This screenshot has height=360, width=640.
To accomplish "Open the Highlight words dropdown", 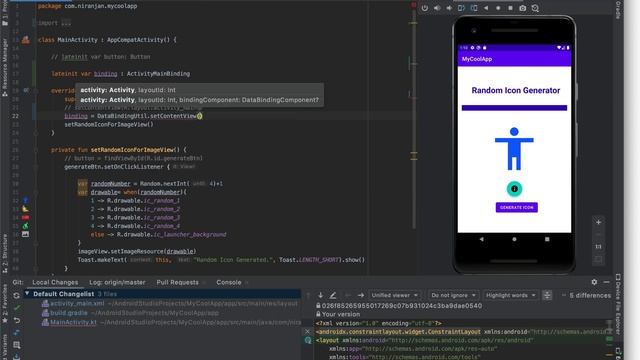I will click(510, 295).
